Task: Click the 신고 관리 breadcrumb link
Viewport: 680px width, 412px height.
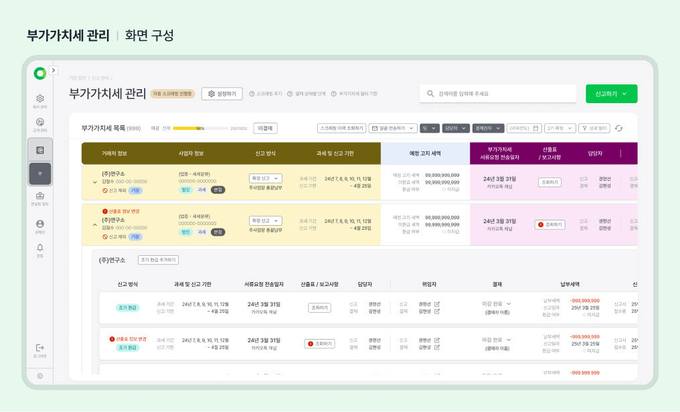Action: 100,78
